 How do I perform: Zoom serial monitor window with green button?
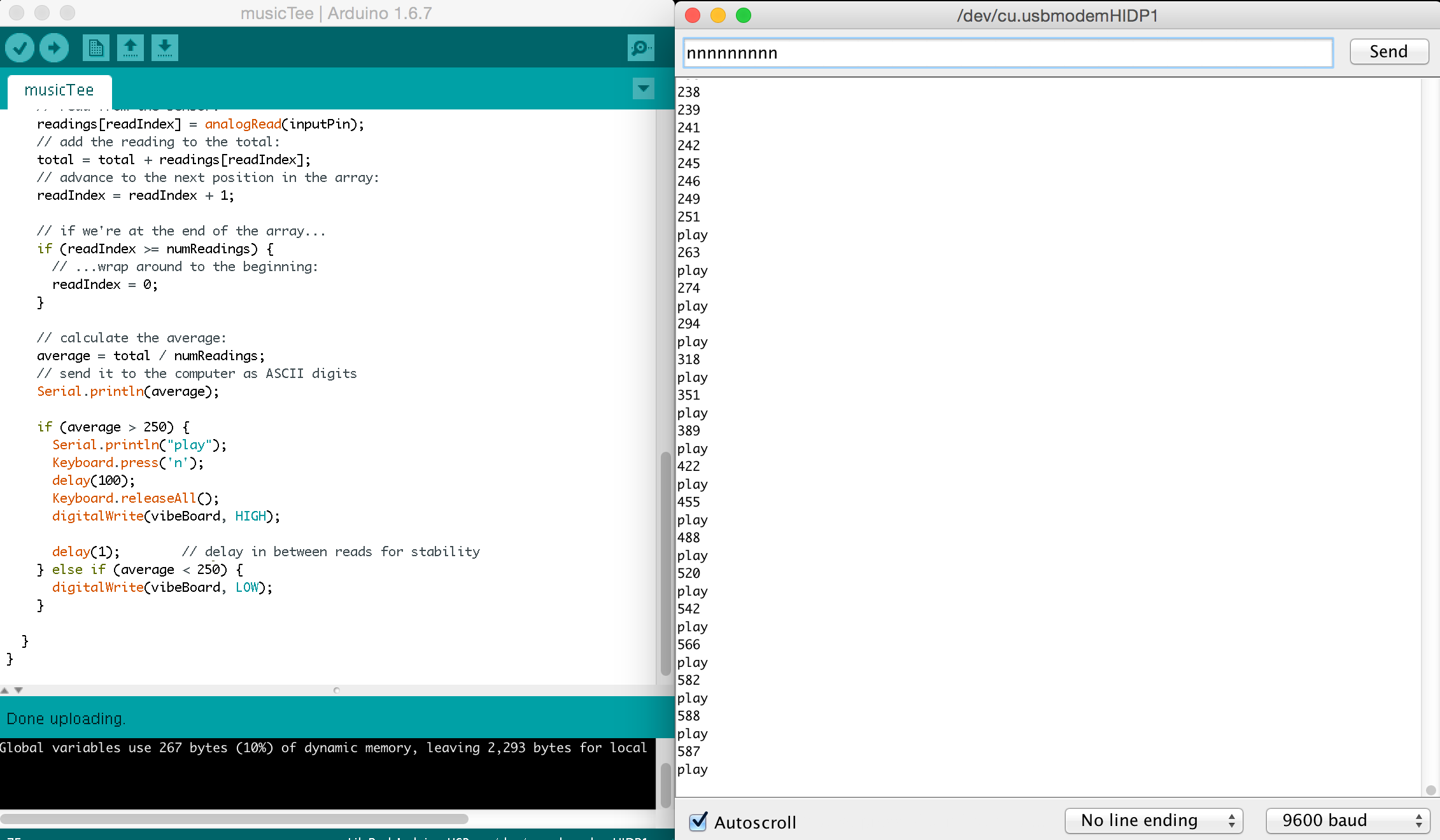[x=744, y=15]
